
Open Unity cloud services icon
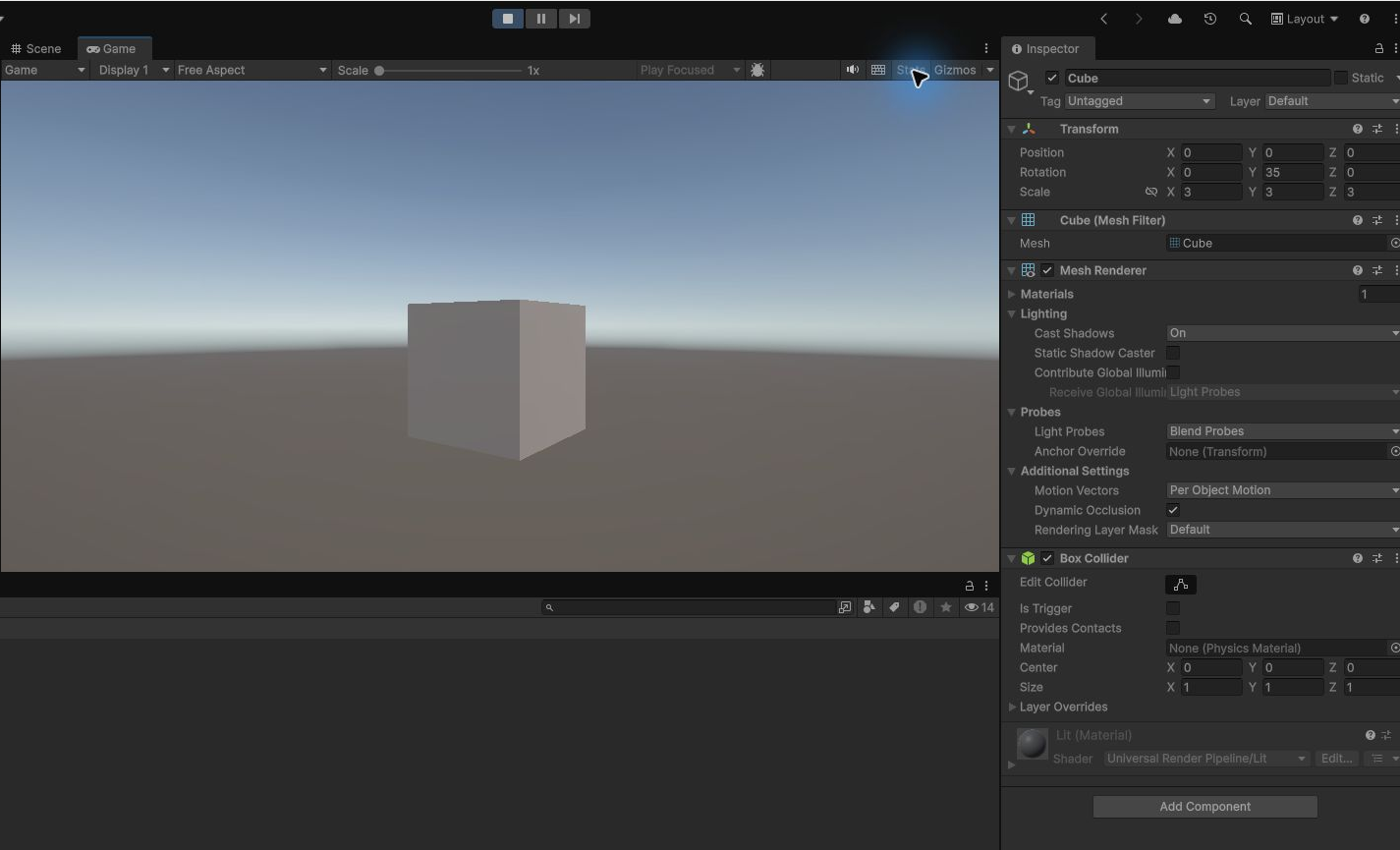pos(1174,19)
